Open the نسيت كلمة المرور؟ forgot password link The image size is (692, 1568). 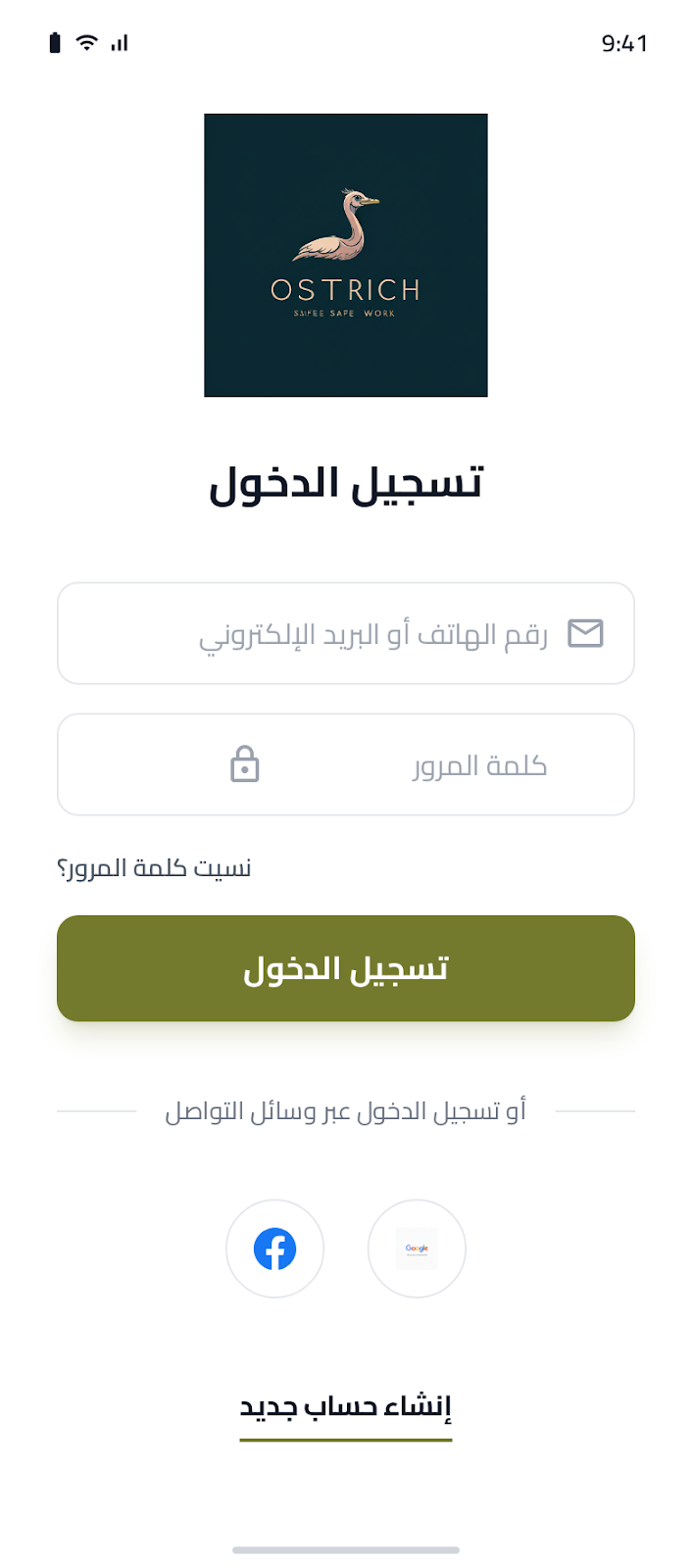tap(154, 866)
